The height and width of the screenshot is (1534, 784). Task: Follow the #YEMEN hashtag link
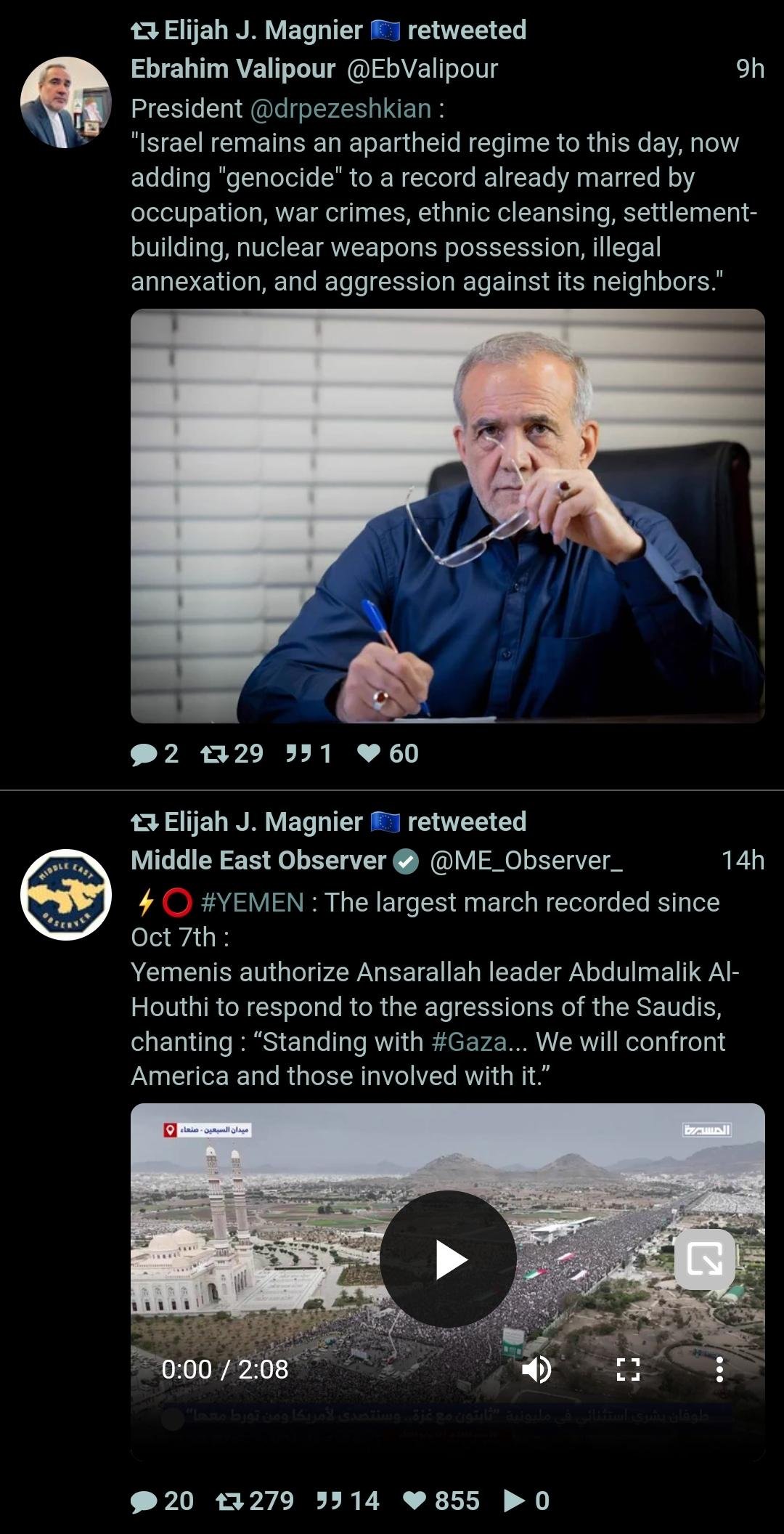coord(252,903)
